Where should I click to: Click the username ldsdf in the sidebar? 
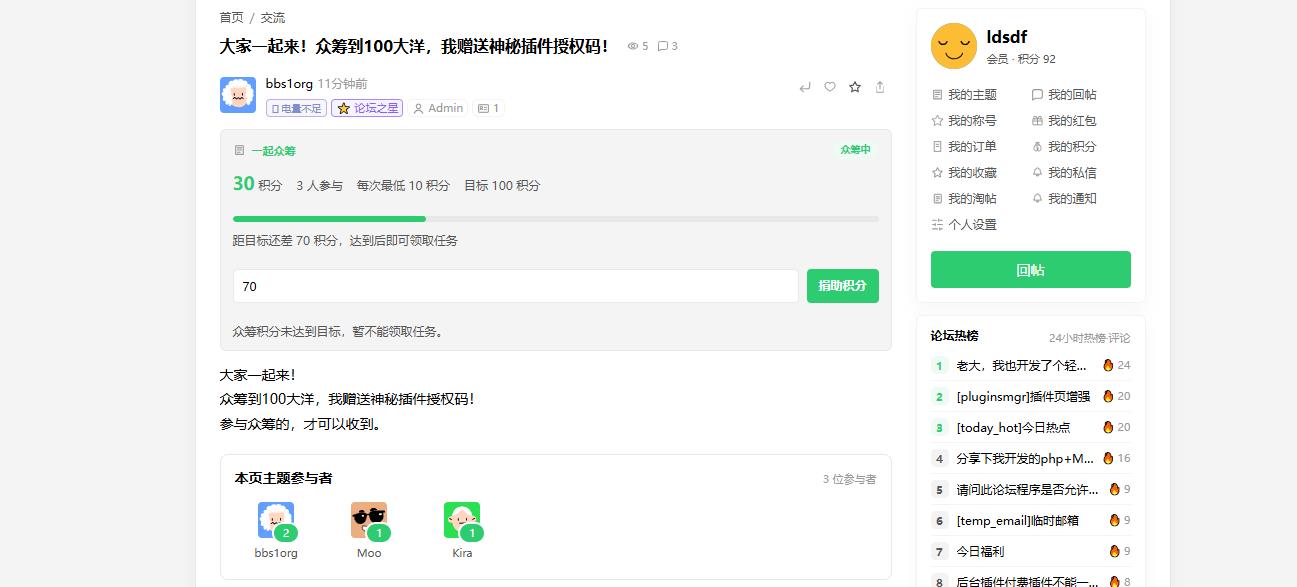pos(1007,38)
